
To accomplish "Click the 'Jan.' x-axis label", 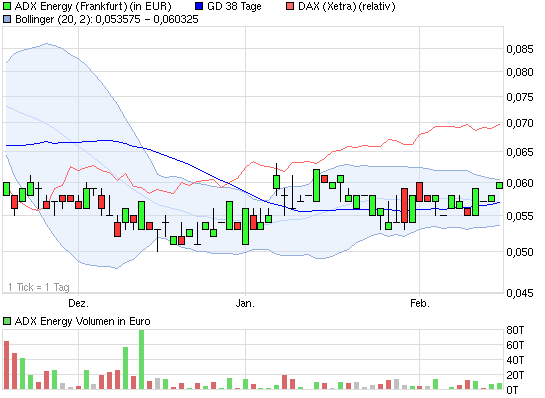I will pyautogui.click(x=245, y=303).
